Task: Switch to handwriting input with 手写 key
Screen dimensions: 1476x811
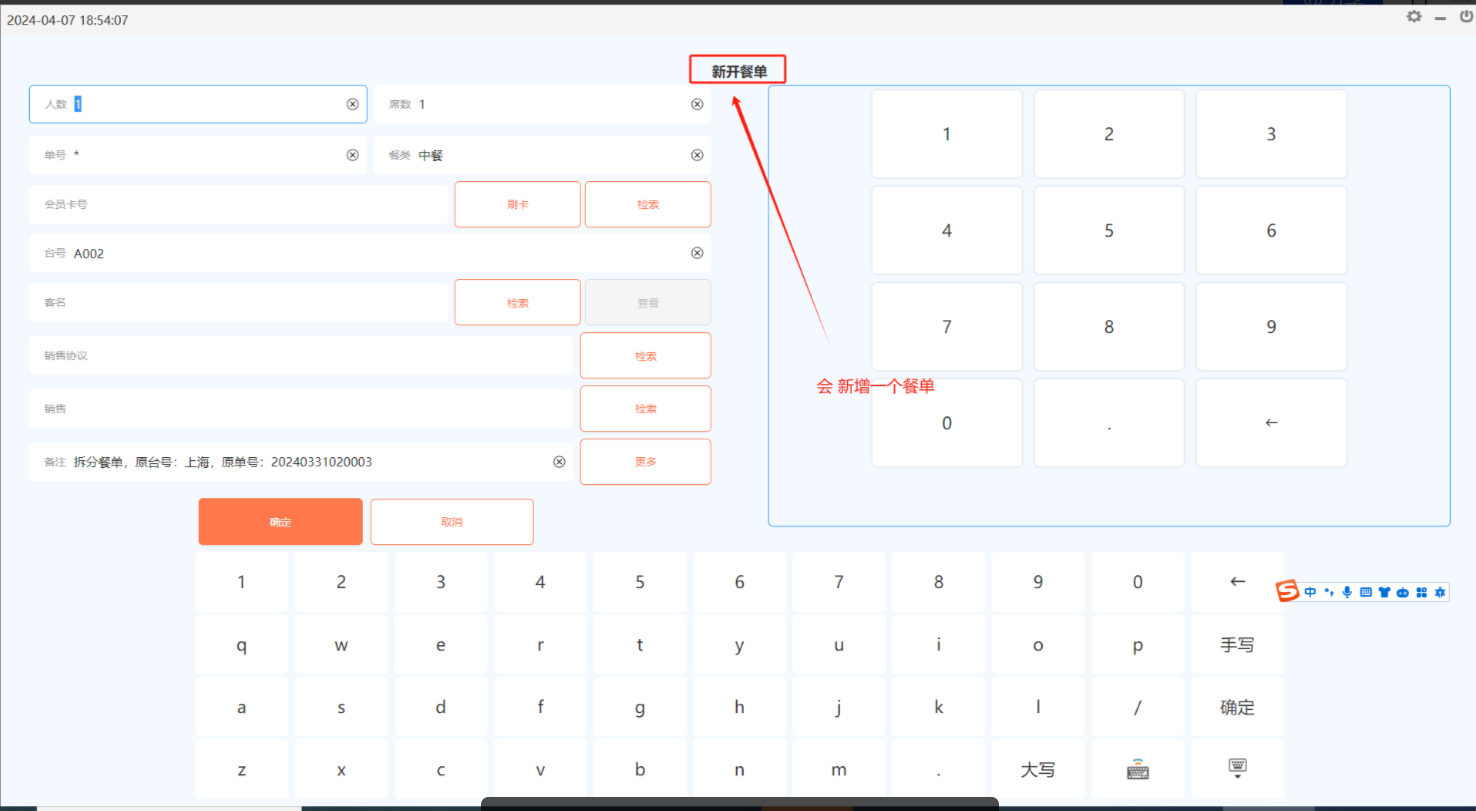Action: (1237, 645)
